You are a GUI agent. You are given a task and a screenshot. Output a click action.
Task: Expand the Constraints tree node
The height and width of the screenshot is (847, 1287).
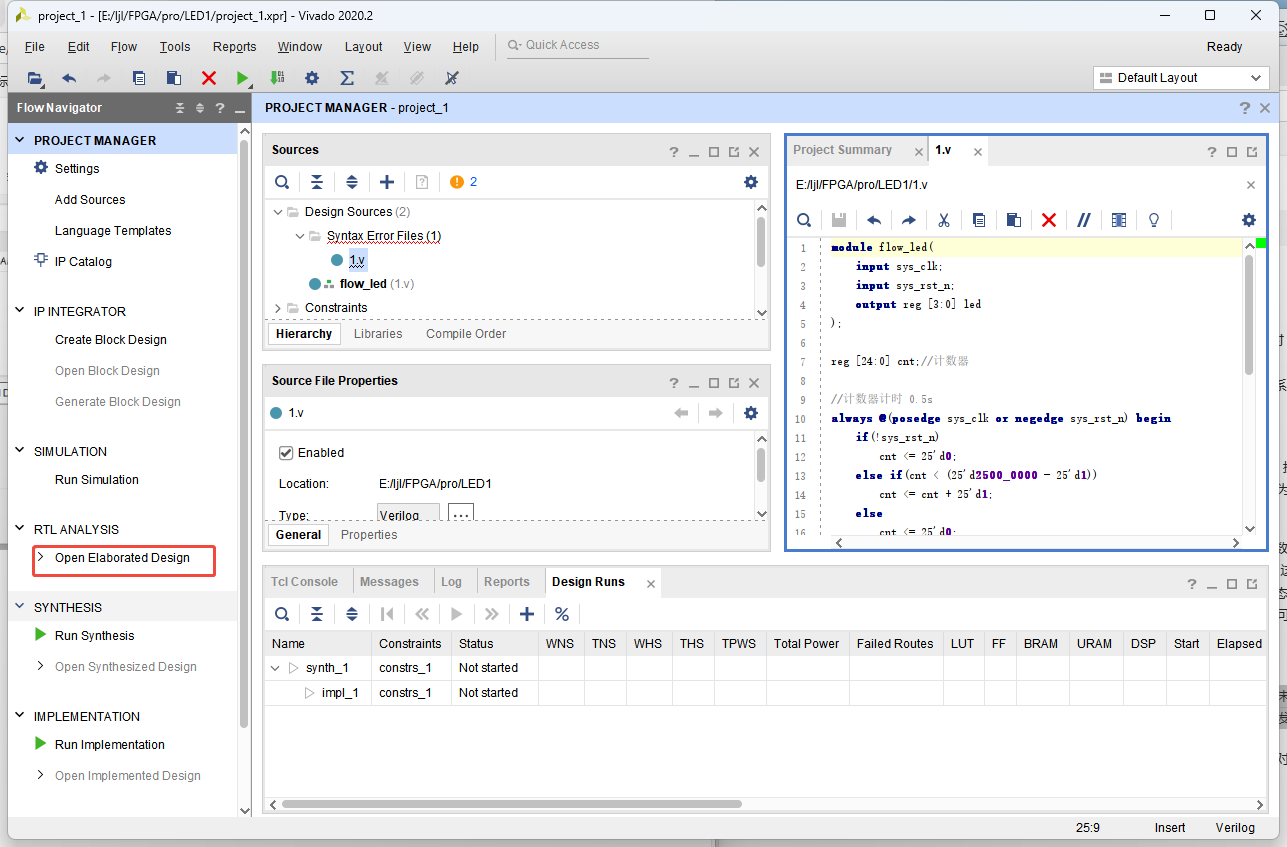tap(277, 308)
